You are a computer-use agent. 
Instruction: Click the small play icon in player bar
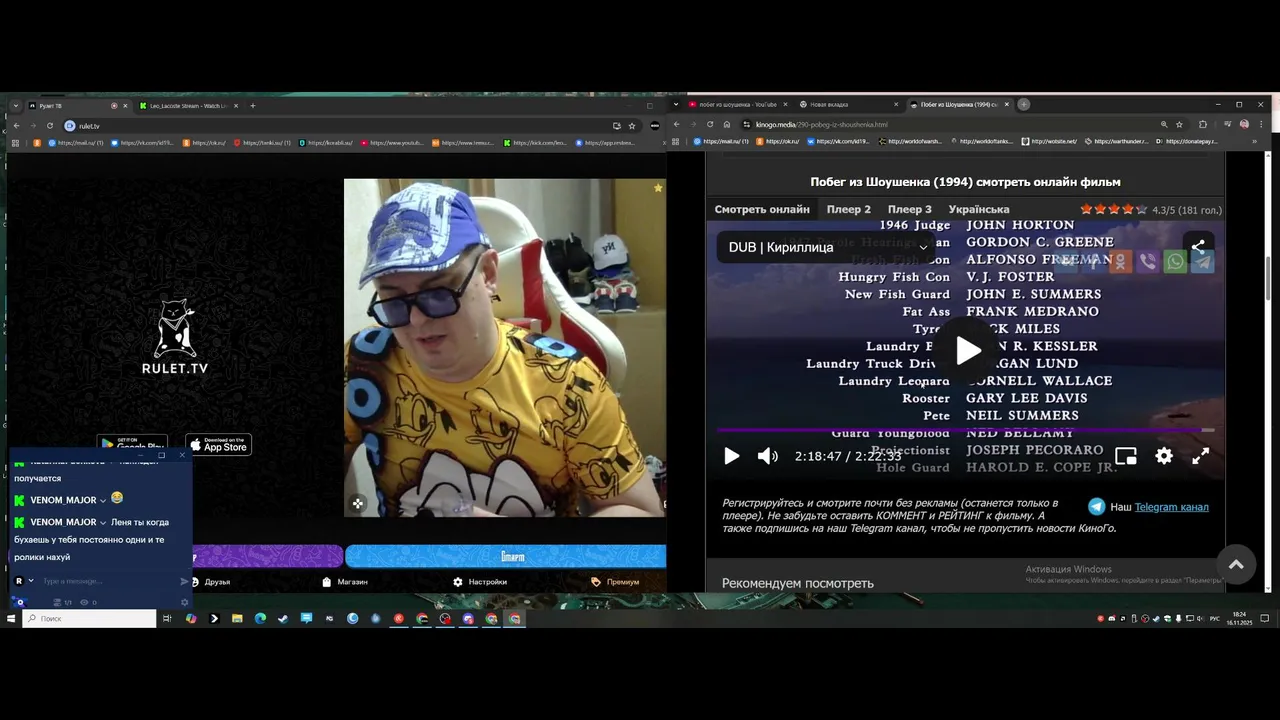click(x=732, y=456)
